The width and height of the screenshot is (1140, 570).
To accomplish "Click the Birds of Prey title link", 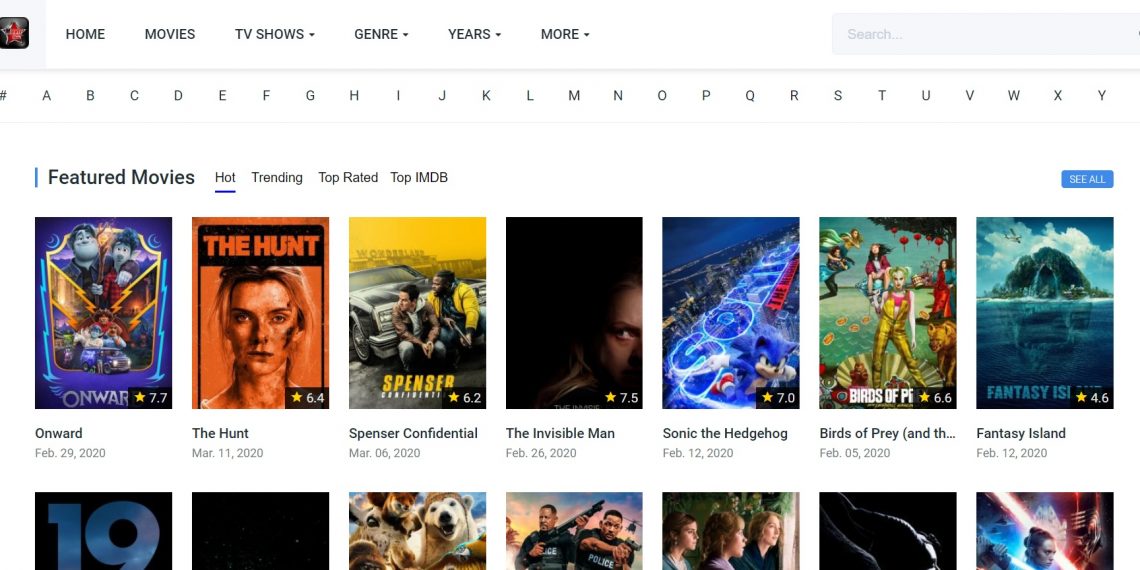I will [x=888, y=433].
